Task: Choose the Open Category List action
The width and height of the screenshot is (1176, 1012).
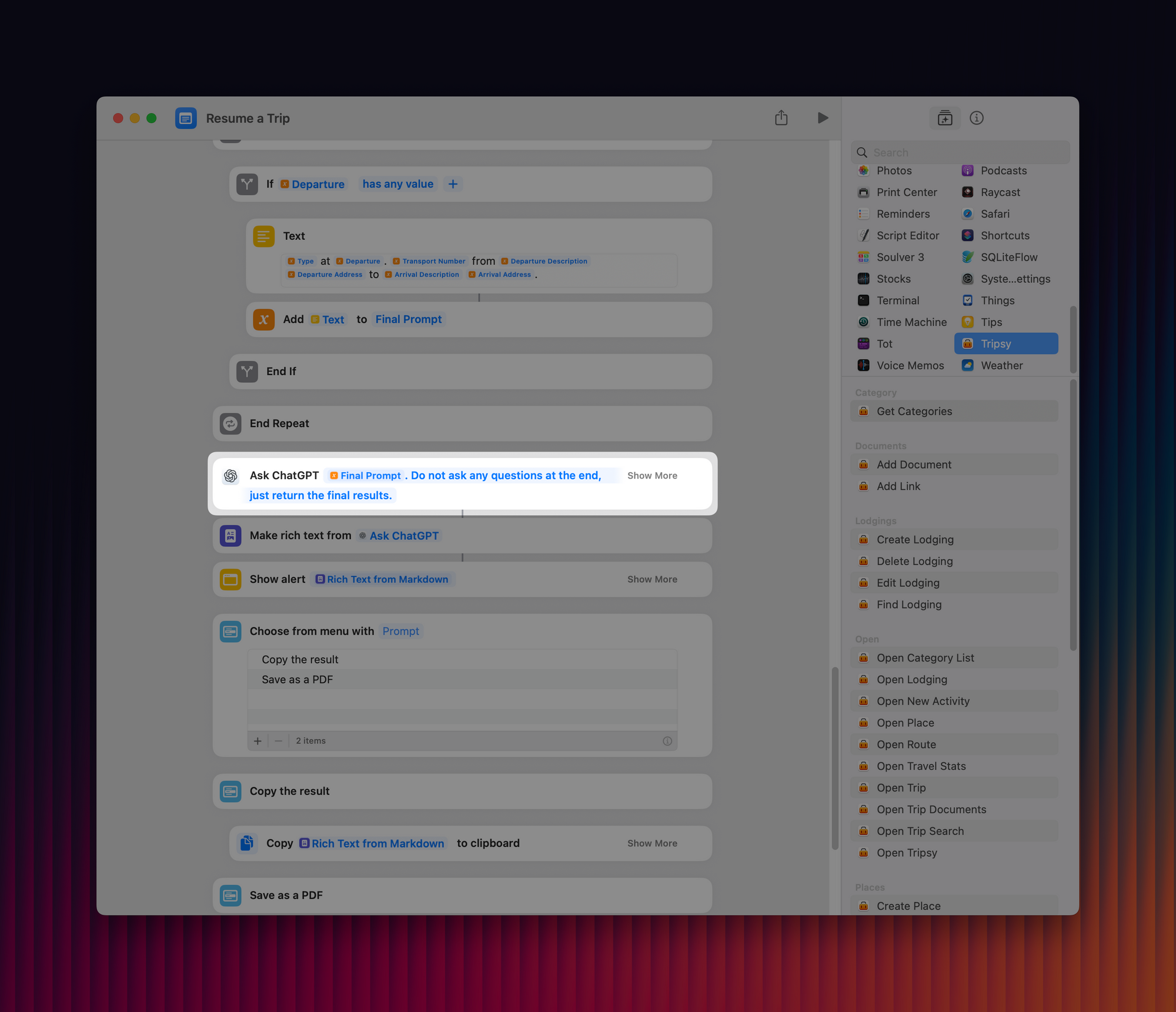Action: click(x=954, y=658)
